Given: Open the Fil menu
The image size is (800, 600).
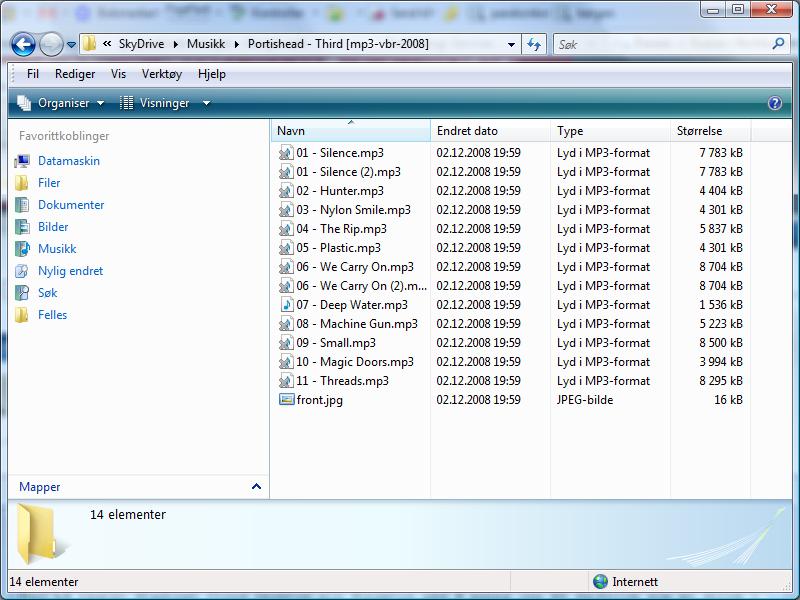Looking at the screenshot, I should (33, 74).
